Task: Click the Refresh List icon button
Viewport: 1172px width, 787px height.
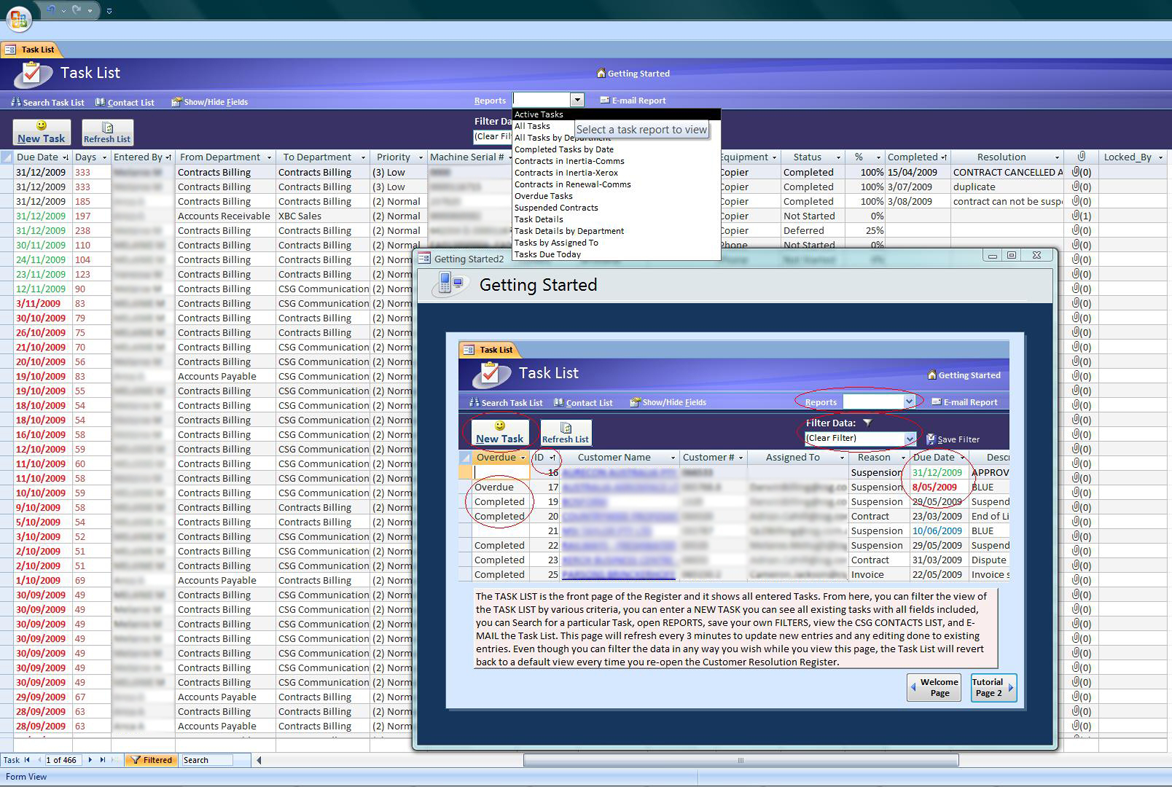Action: [107, 132]
